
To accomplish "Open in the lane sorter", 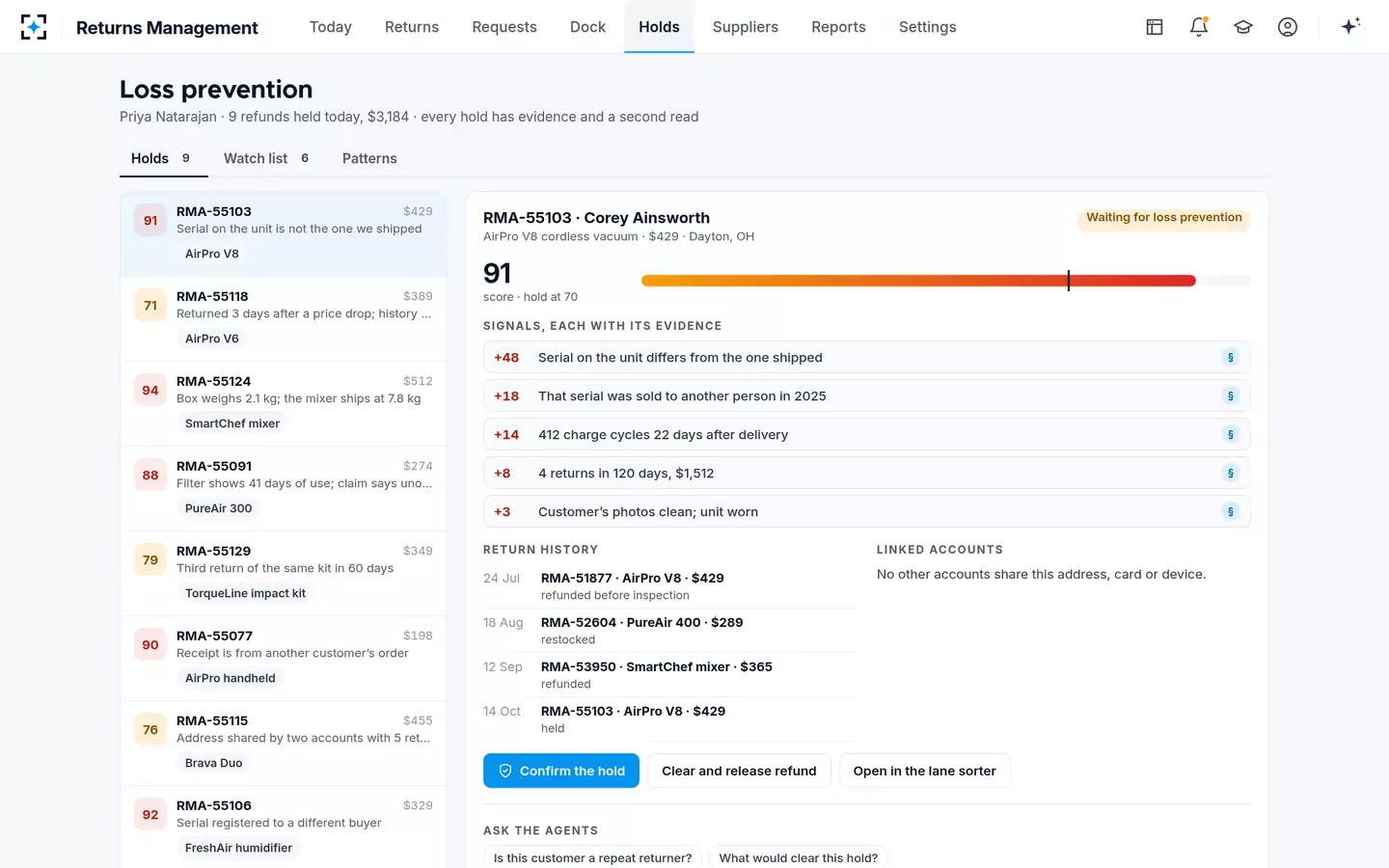I will pos(924,771).
